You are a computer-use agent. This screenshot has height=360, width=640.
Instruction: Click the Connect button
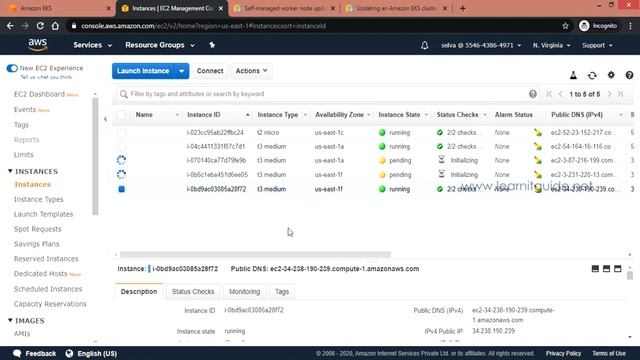[x=210, y=71]
